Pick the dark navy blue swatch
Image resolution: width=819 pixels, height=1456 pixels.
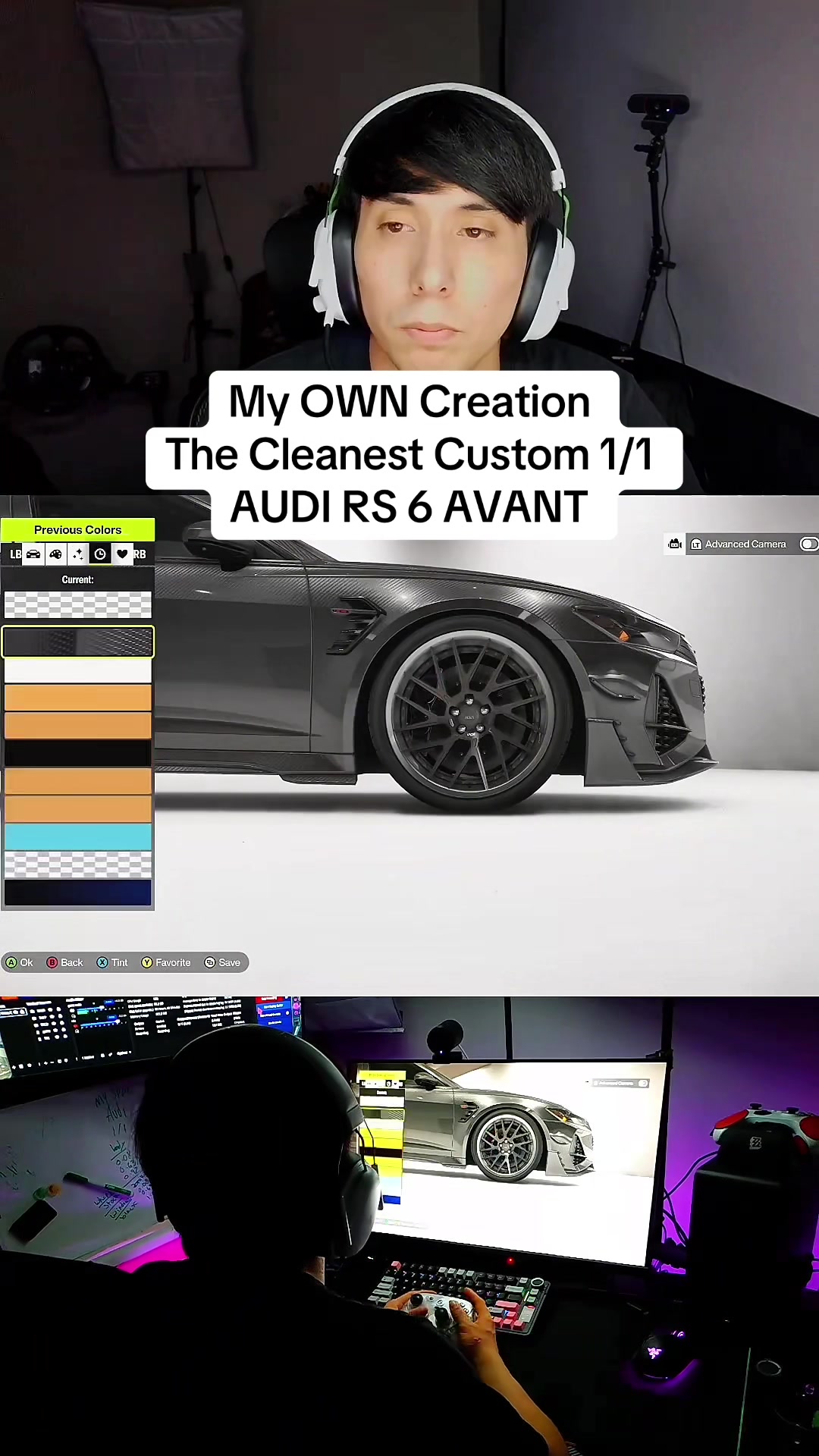(x=78, y=893)
